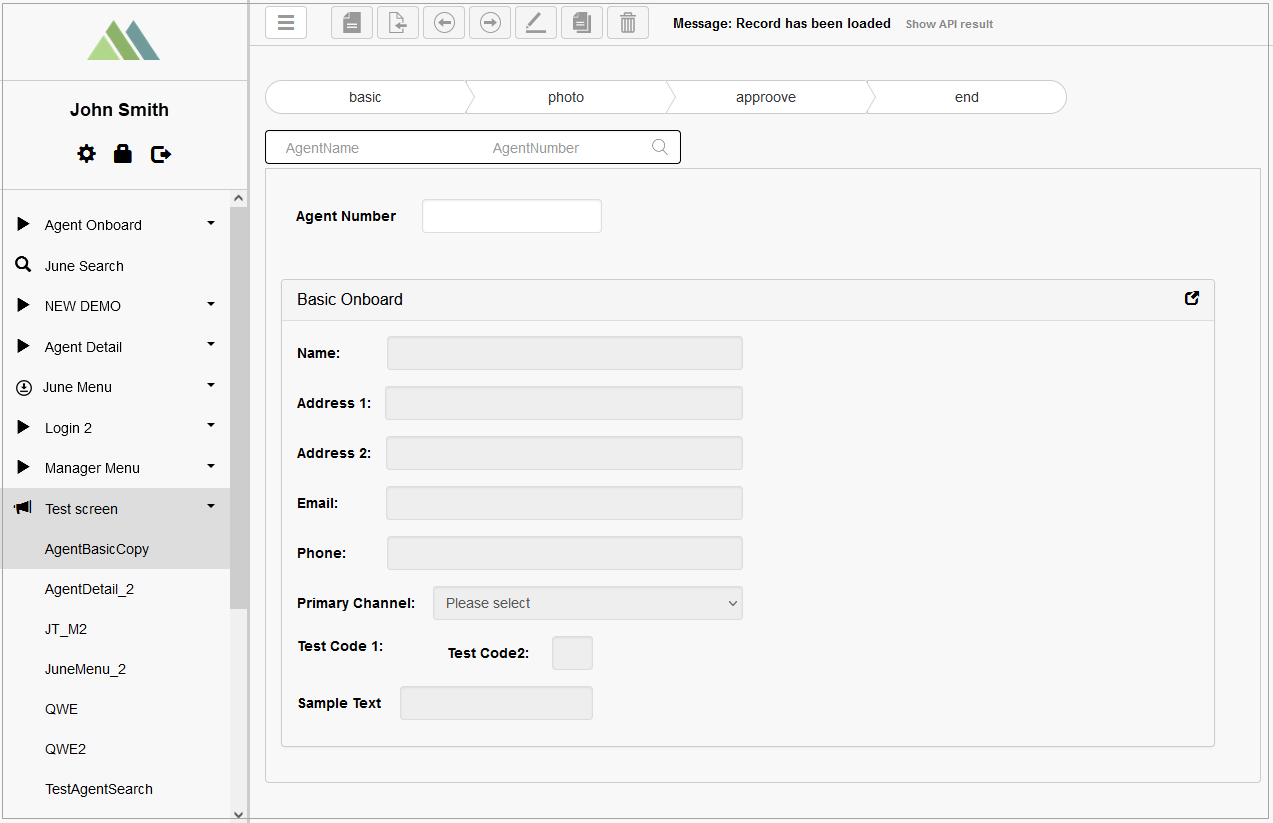Expand the Login 2 menu caret
Viewport: 1273px width, 823px height.
pyautogui.click(x=211, y=425)
